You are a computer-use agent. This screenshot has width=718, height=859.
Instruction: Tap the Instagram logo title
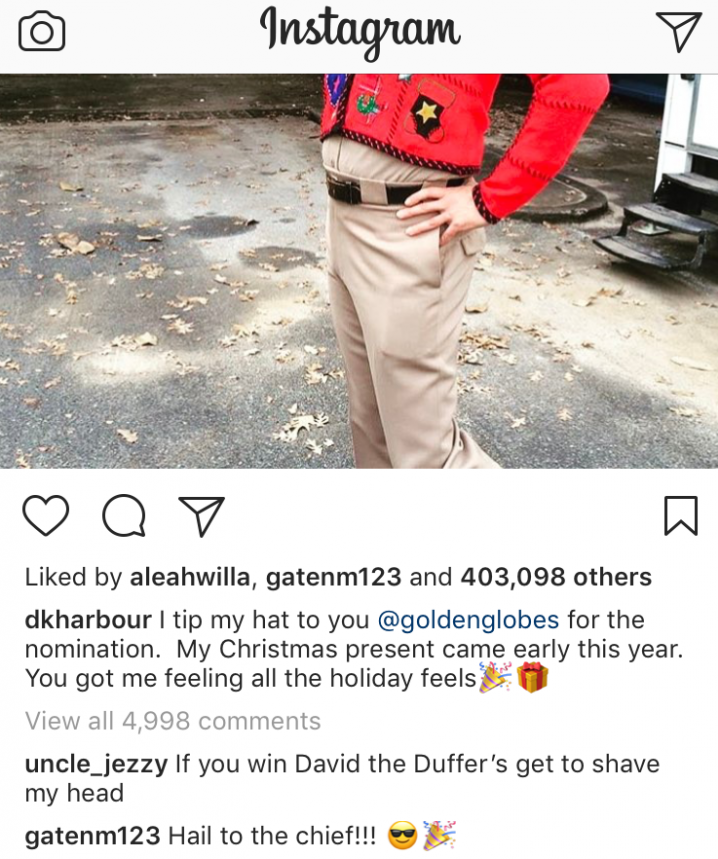[360, 32]
